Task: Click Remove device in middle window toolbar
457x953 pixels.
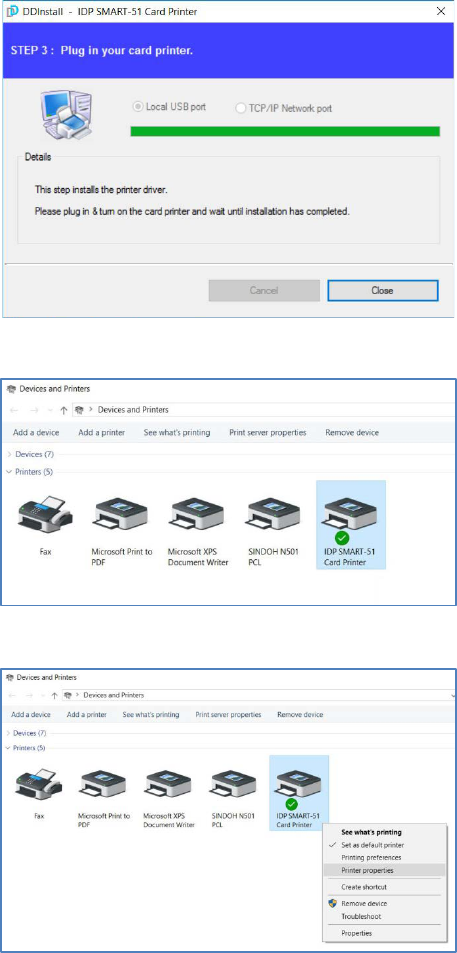Action: [x=352, y=433]
